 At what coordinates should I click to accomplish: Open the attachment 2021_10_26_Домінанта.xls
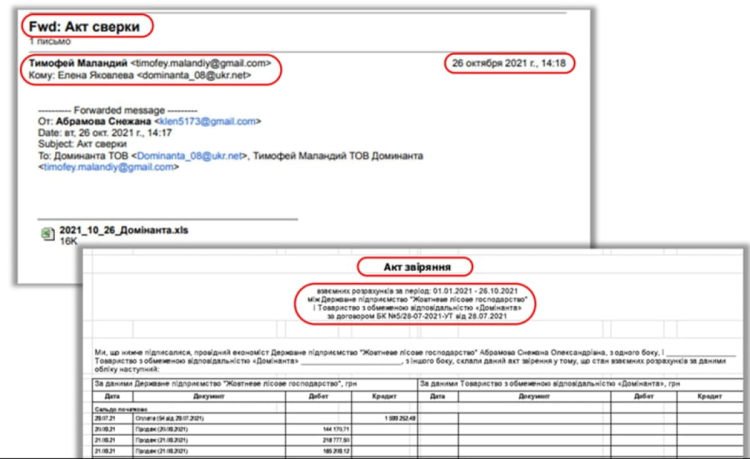(x=123, y=230)
